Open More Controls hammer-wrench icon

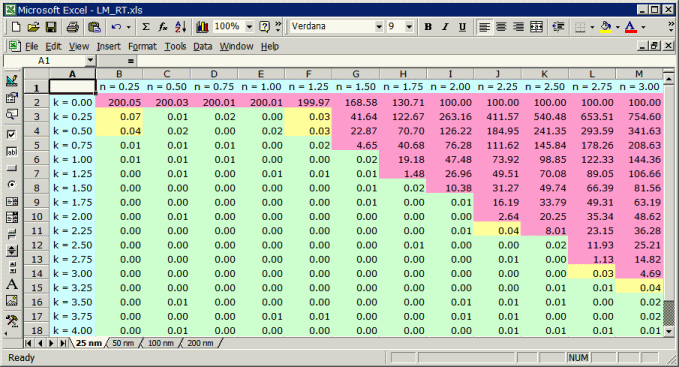pos(12,321)
